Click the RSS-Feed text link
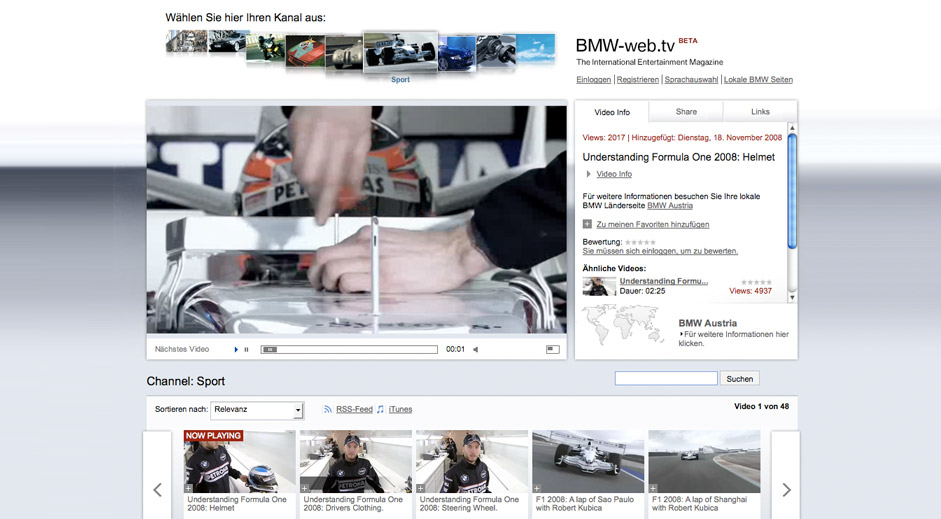 point(354,409)
